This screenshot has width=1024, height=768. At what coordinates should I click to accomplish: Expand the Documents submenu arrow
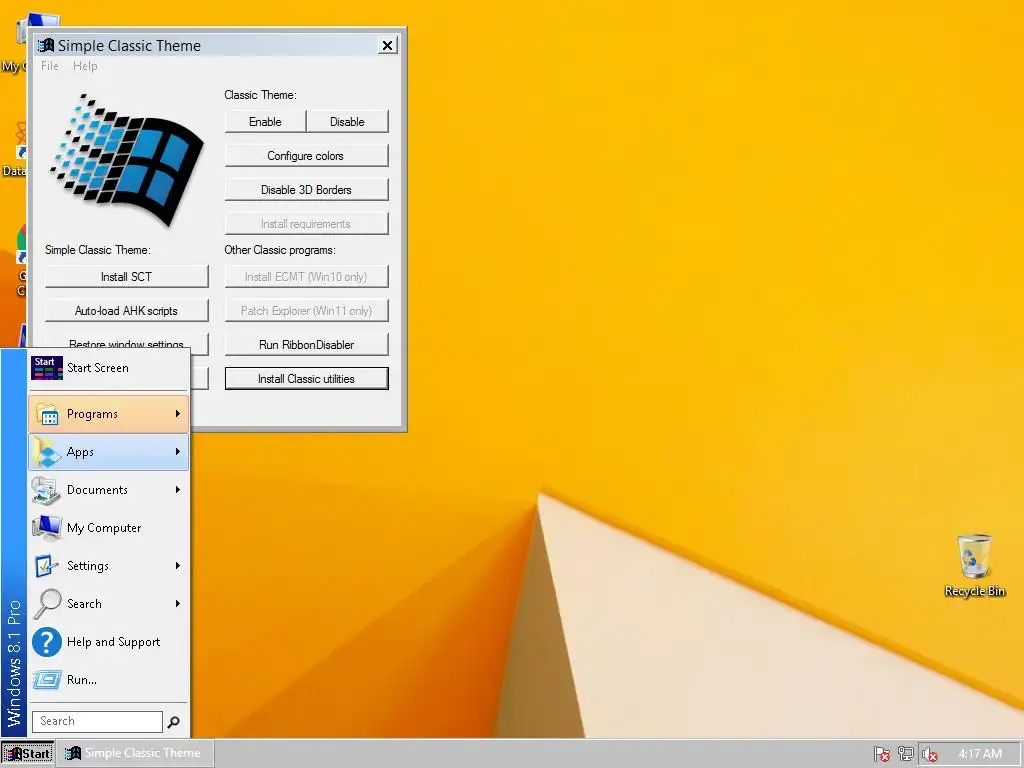[x=178, y=490]
